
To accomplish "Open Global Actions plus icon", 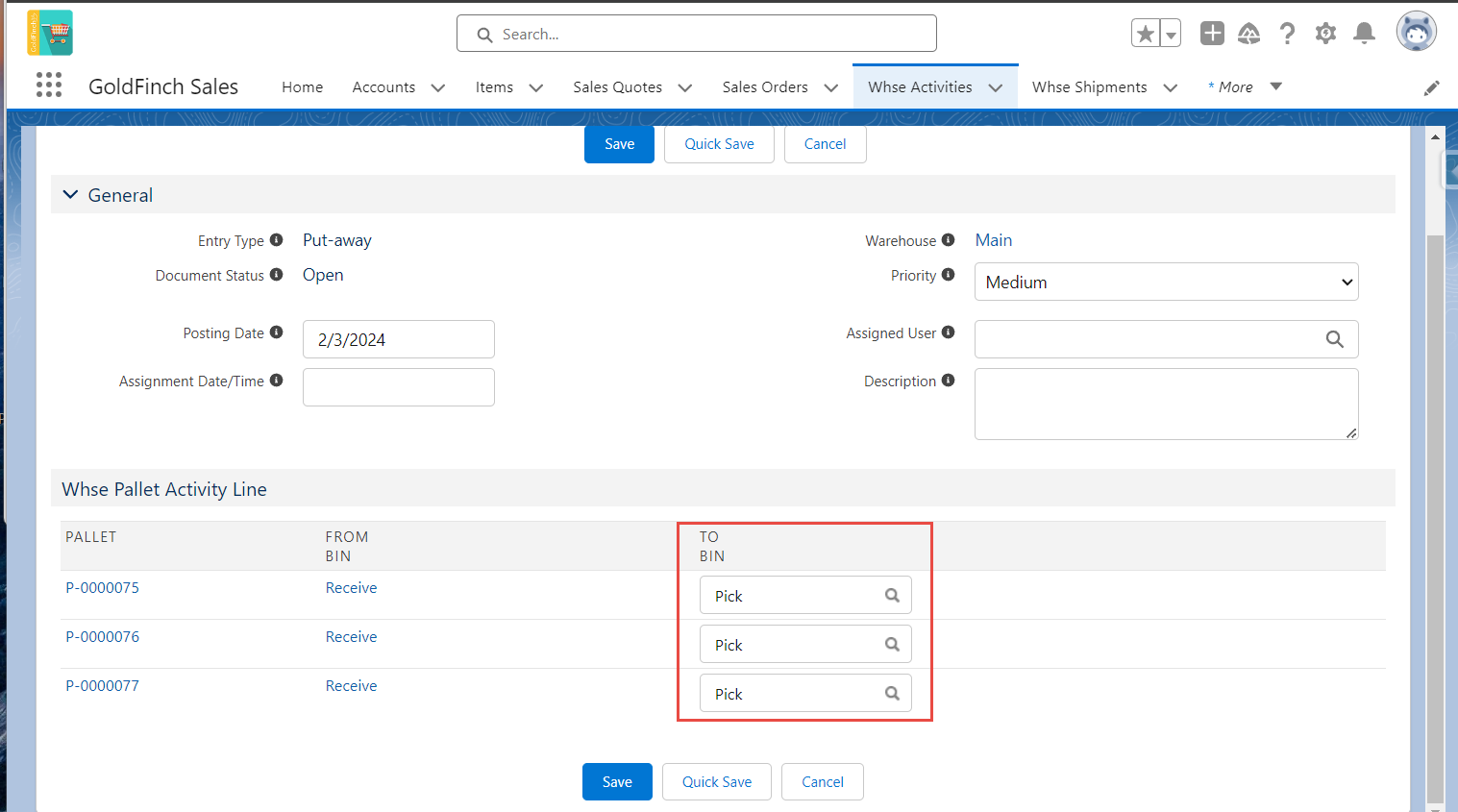I will coord(1212,34).
